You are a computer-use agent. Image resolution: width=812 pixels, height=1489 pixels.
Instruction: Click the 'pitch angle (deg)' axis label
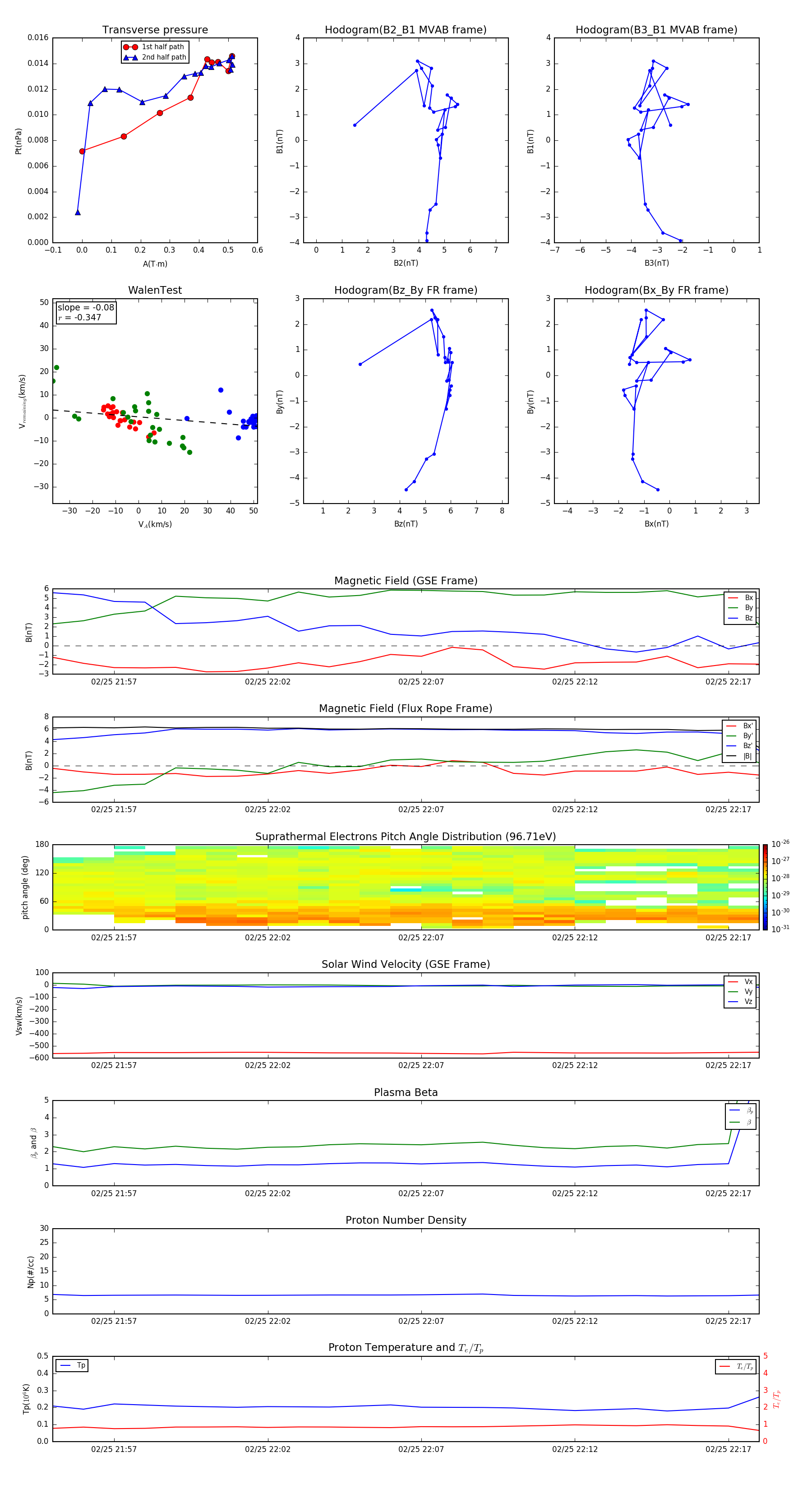25,887
